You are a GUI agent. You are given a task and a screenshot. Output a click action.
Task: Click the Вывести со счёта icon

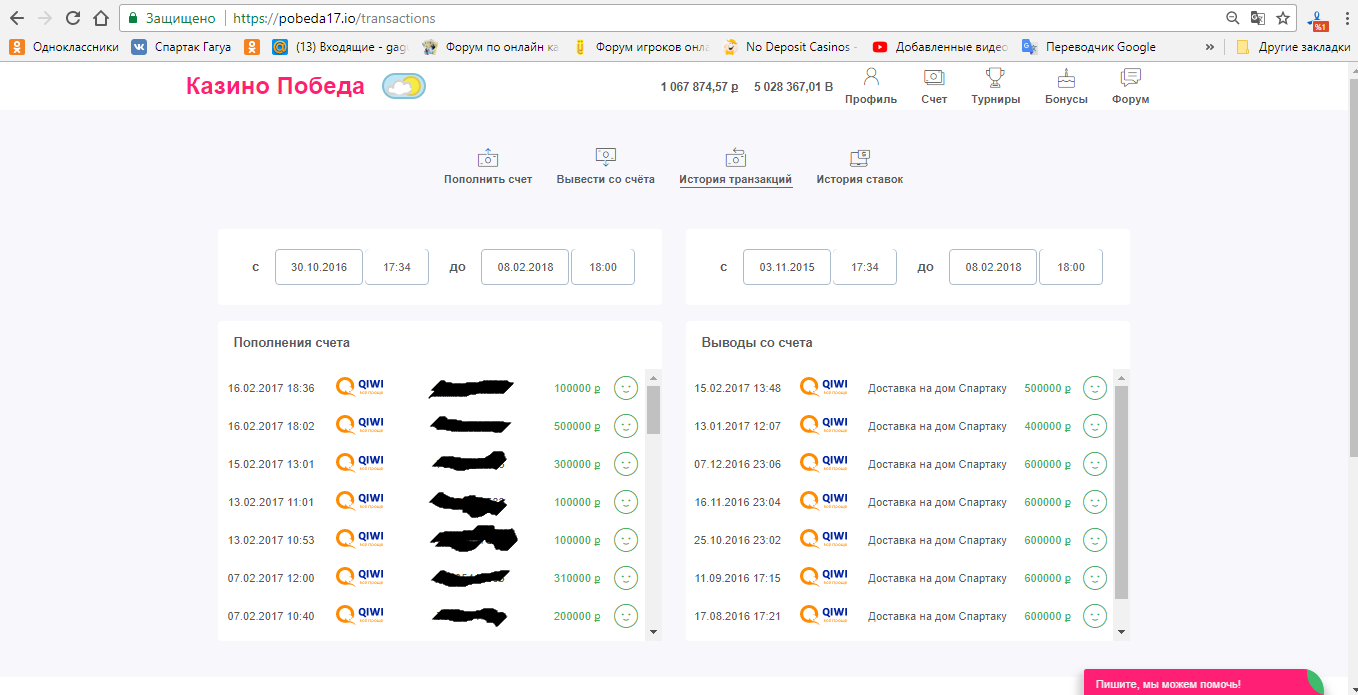click(x=605, y=157)
